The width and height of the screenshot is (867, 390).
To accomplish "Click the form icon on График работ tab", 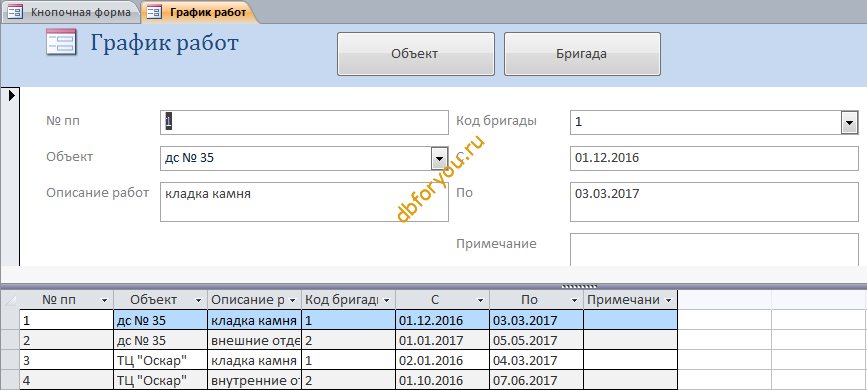I will click(155, 12).
